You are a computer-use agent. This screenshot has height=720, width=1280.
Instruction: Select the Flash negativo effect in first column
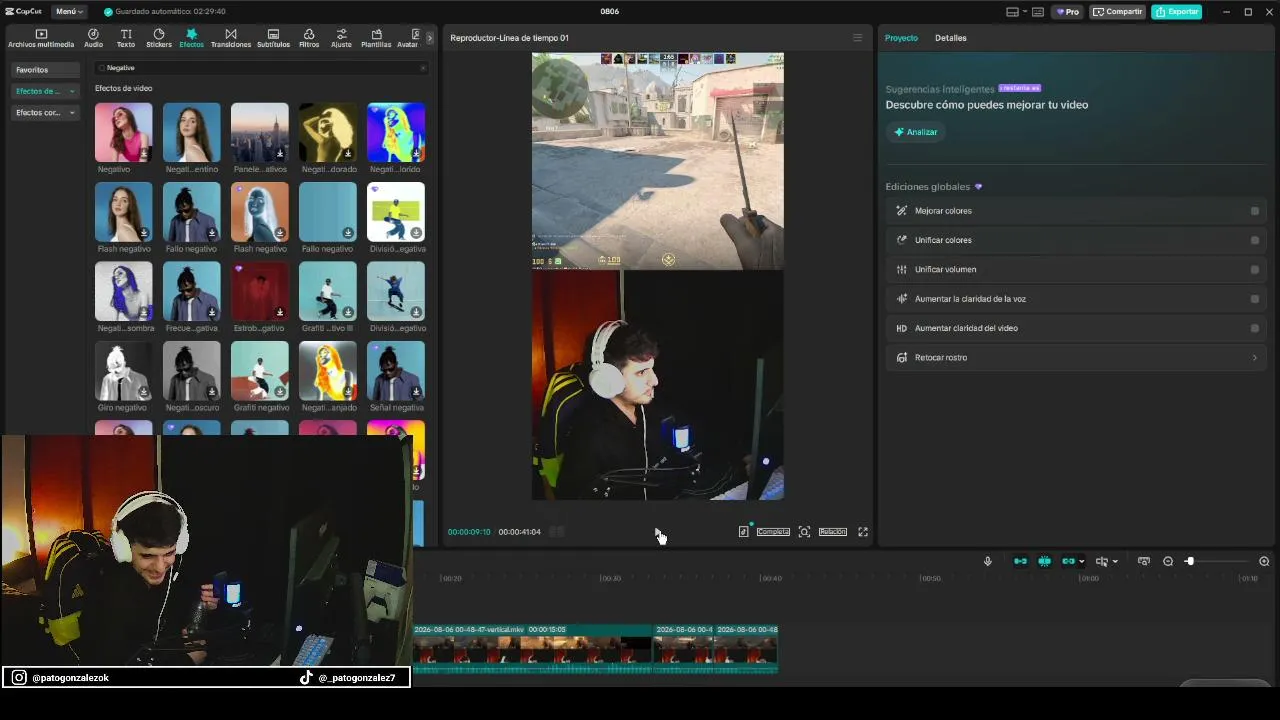(x=124, y=212)
